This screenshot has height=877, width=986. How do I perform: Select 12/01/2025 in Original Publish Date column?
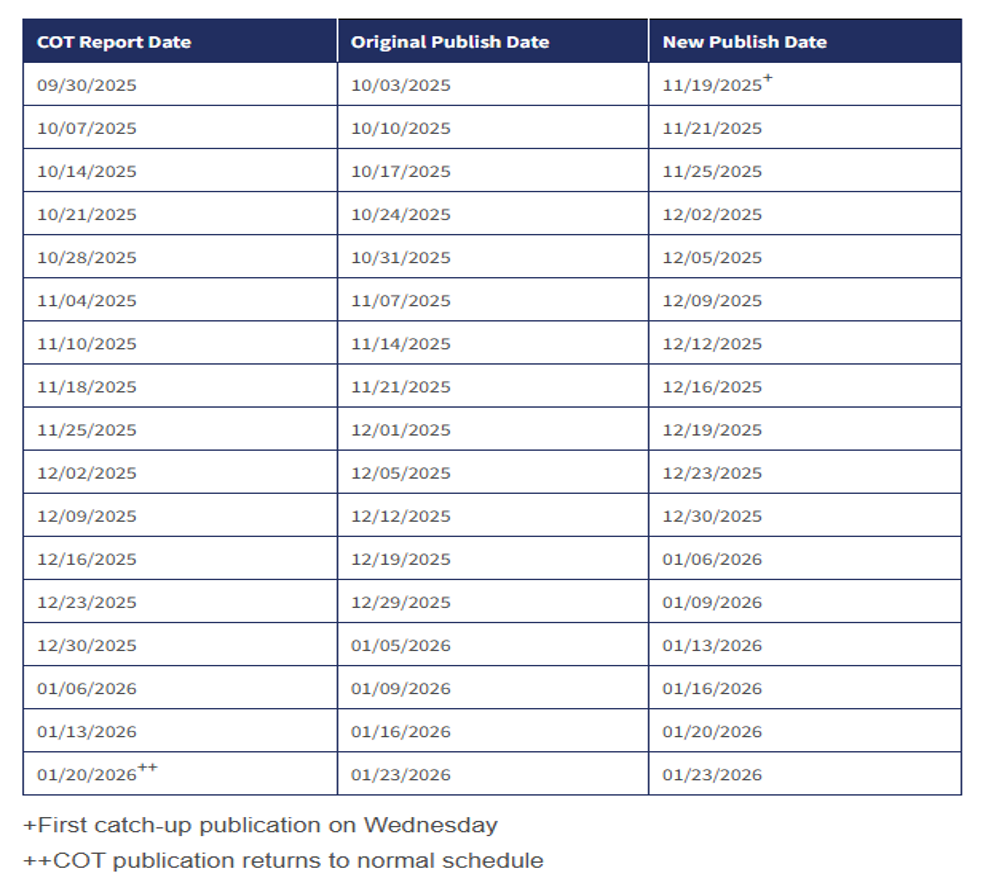pos(401,430)
